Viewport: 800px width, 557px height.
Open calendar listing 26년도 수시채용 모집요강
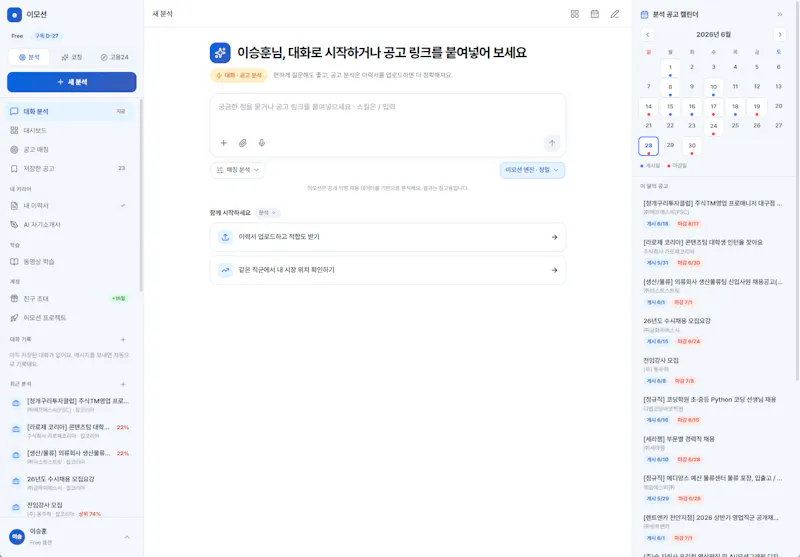click(713, 331)
